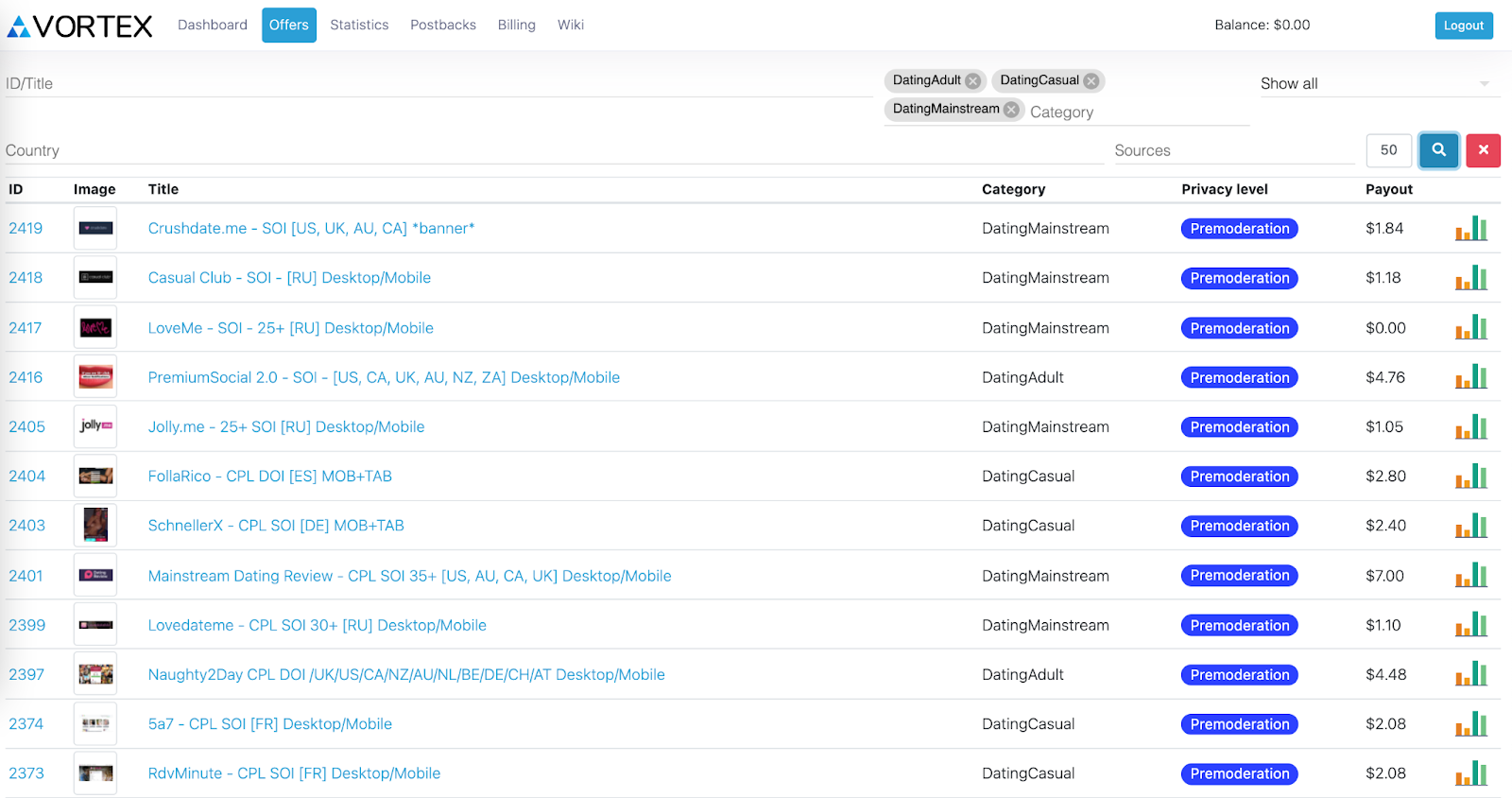Click the Payout column header
The width and height of the screenshot is (1512, 798).
pyautogui.click(x=1389, y=189)
